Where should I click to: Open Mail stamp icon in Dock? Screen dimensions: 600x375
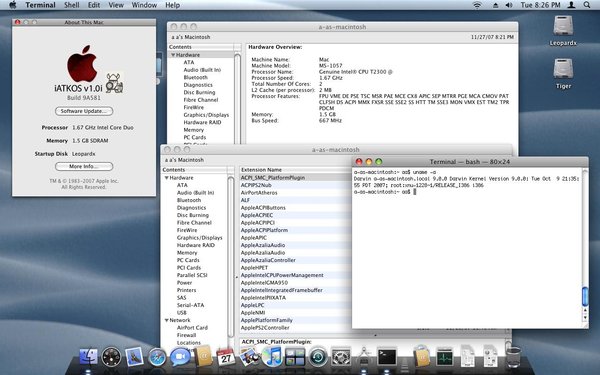[134, 357]
